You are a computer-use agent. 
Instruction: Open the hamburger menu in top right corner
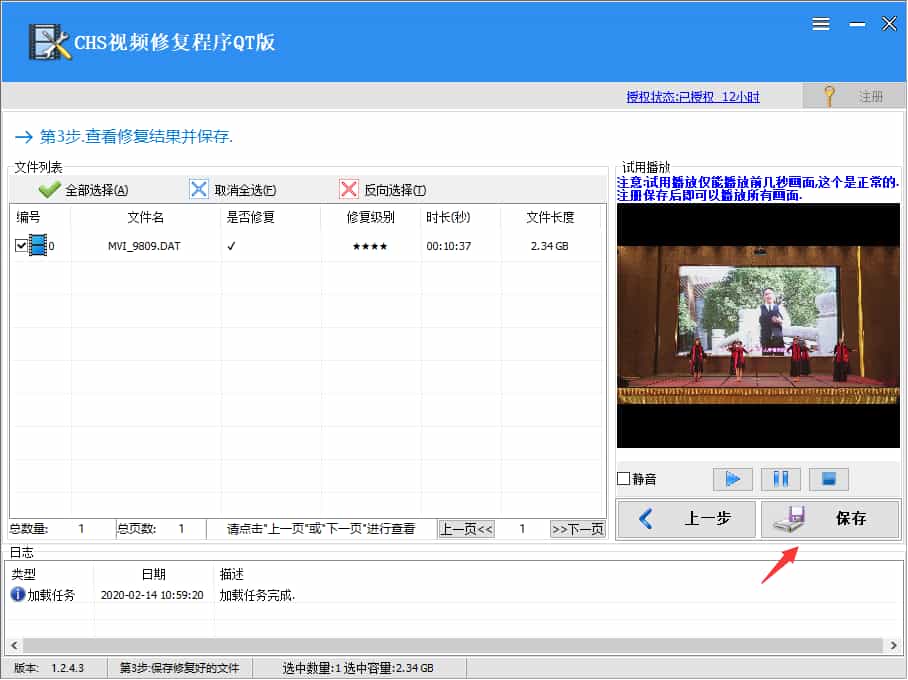pos(821,24)
